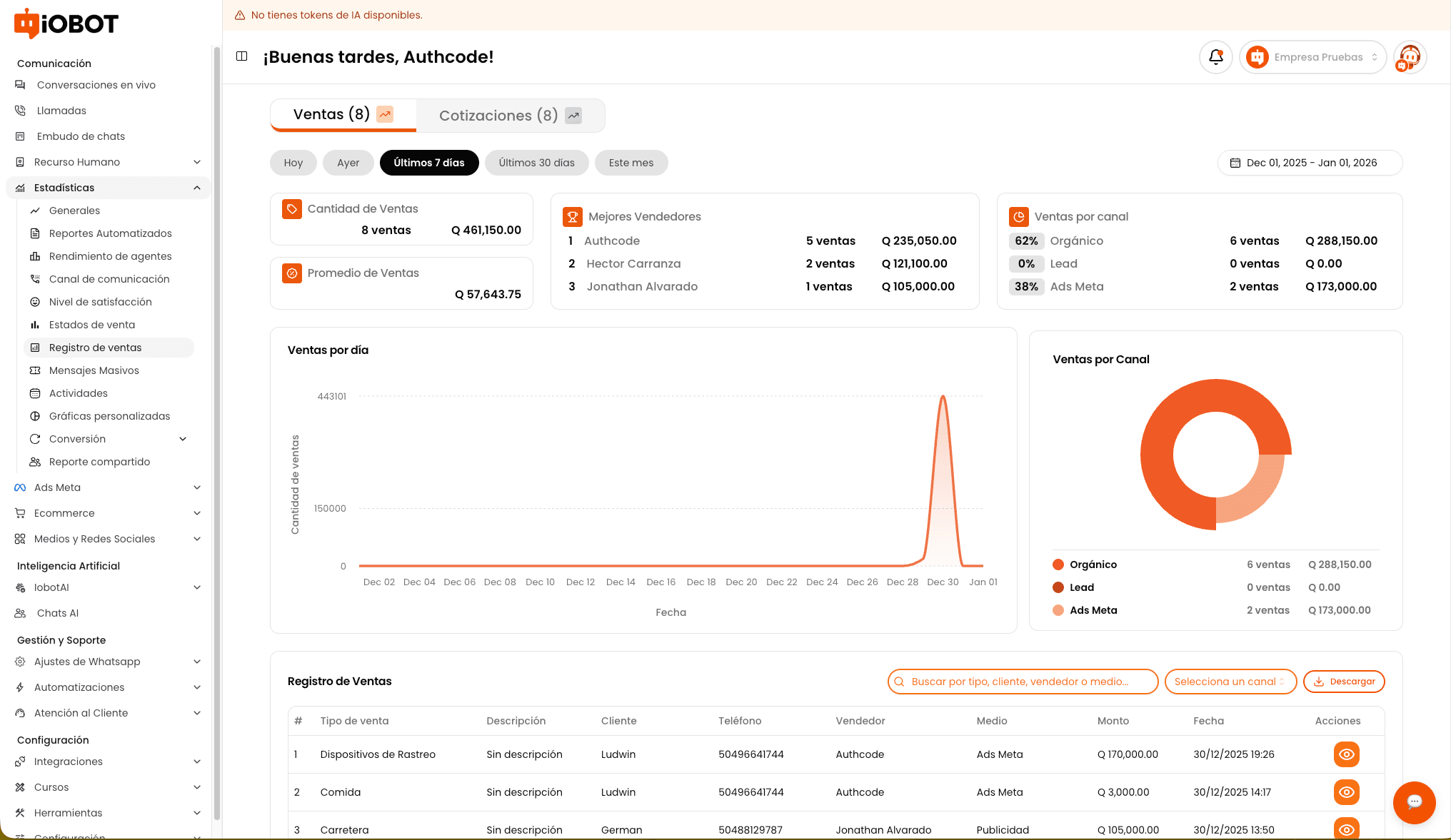Click the Cotizaciones trend chart icon

(x=573, y=116)
